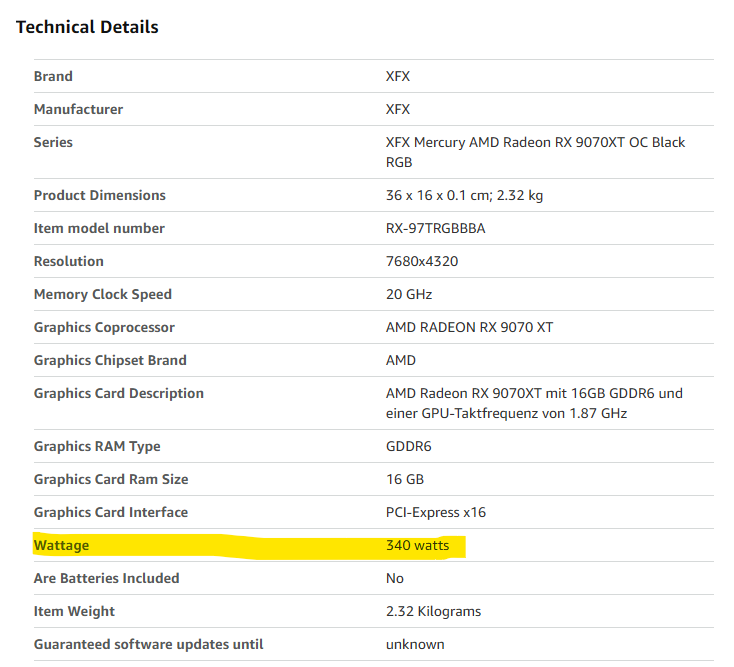This screenshot has width=734, height=667.
Task: Select the Resolution value 7680x4320
Action: point(422,261)
